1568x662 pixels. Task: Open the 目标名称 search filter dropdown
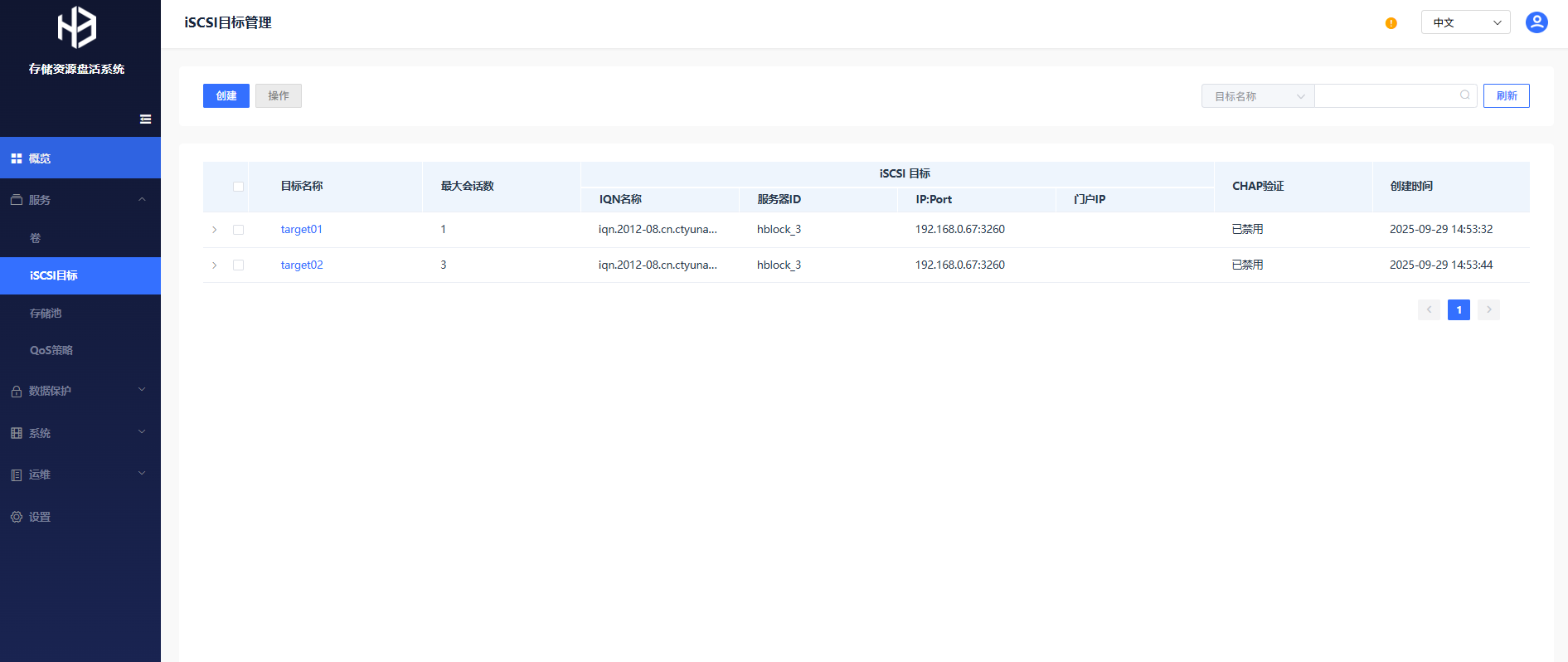1257,96
